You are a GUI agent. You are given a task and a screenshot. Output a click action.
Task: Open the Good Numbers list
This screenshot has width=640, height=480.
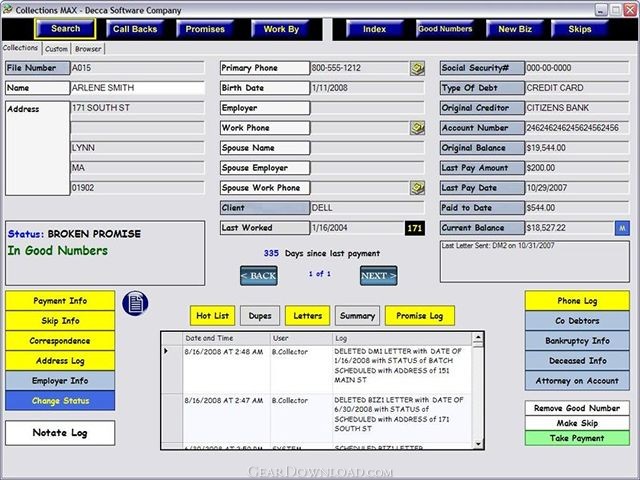445,29
